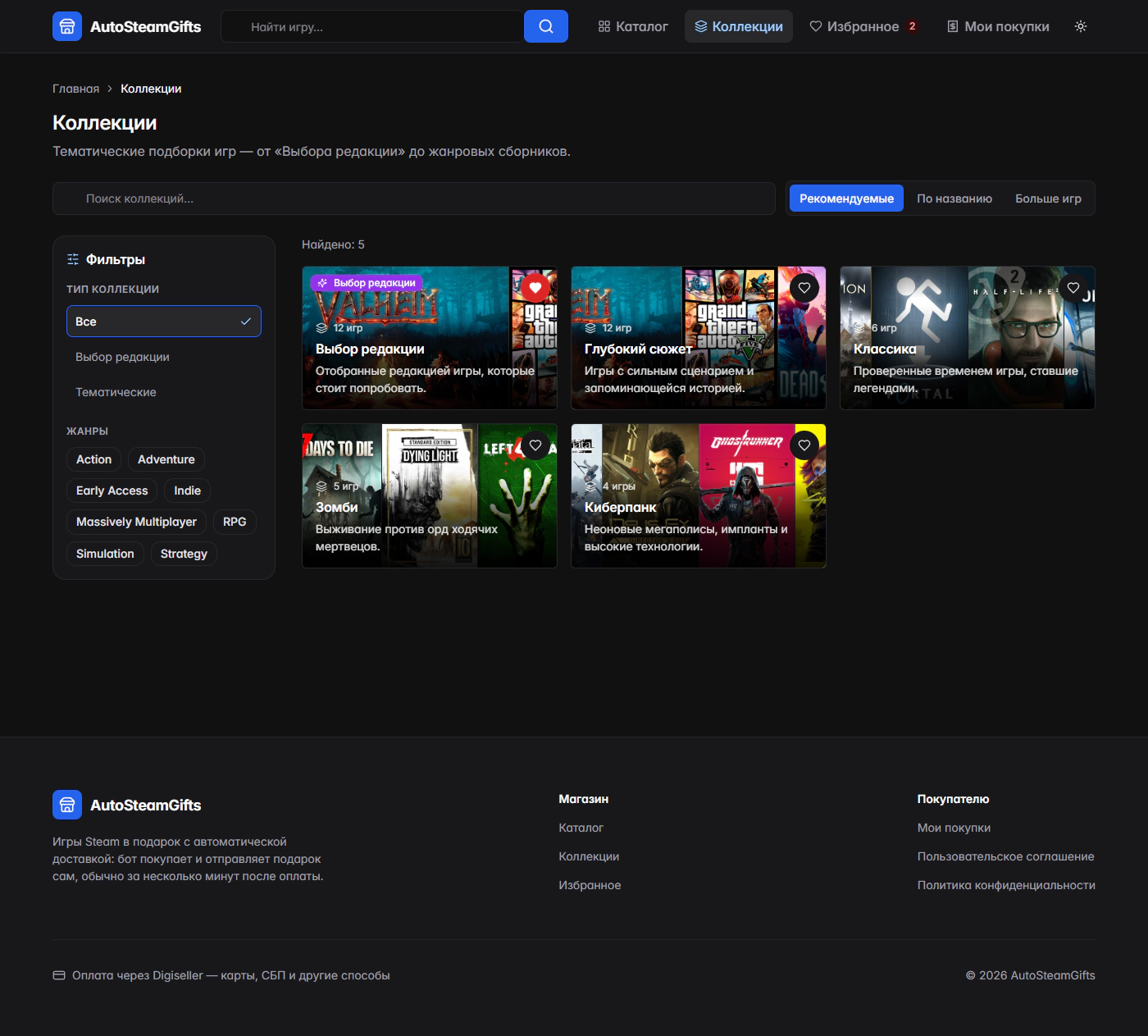Select the Выбор редакции type filter
Image resolution: width=1148 pixels, height=1036 pixels.
coord(164,357)
